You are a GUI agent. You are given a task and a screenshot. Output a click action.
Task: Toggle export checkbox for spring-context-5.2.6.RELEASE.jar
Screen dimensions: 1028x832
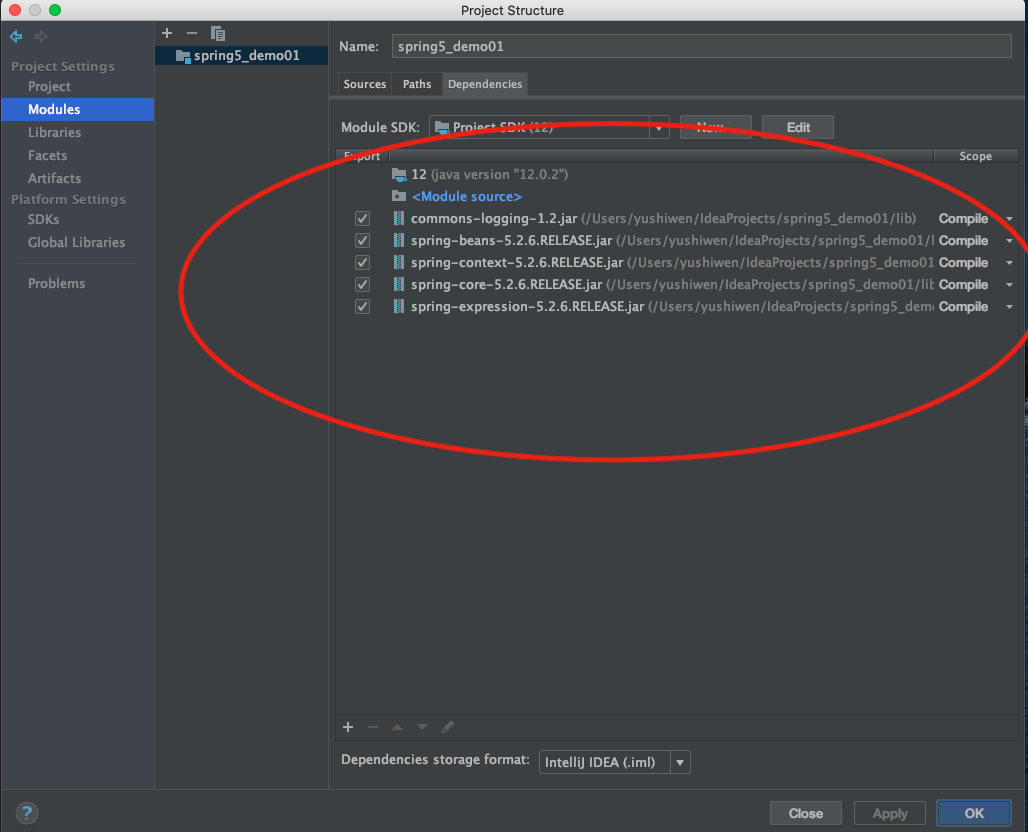pos(363,262)
